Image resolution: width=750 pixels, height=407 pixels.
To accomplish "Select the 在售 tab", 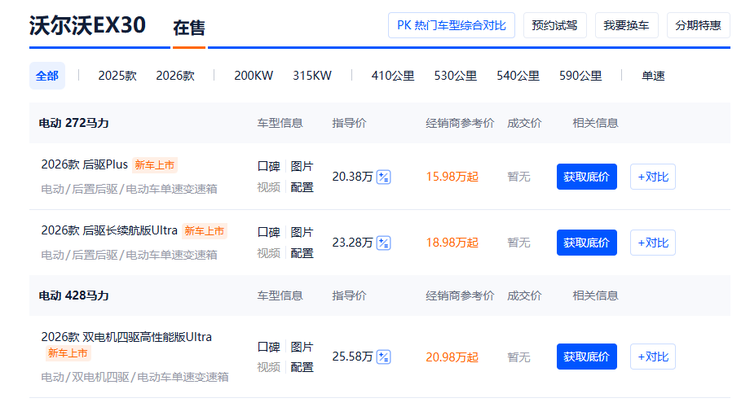I will (188, 28).
